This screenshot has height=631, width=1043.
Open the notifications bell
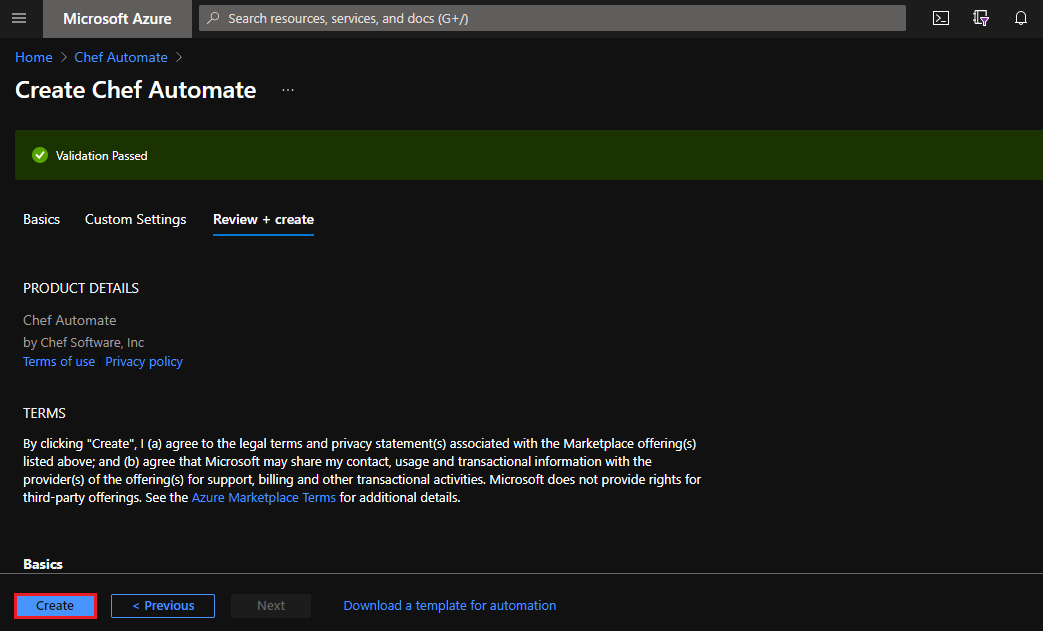pyautogui.click(x=1020, y=18)
